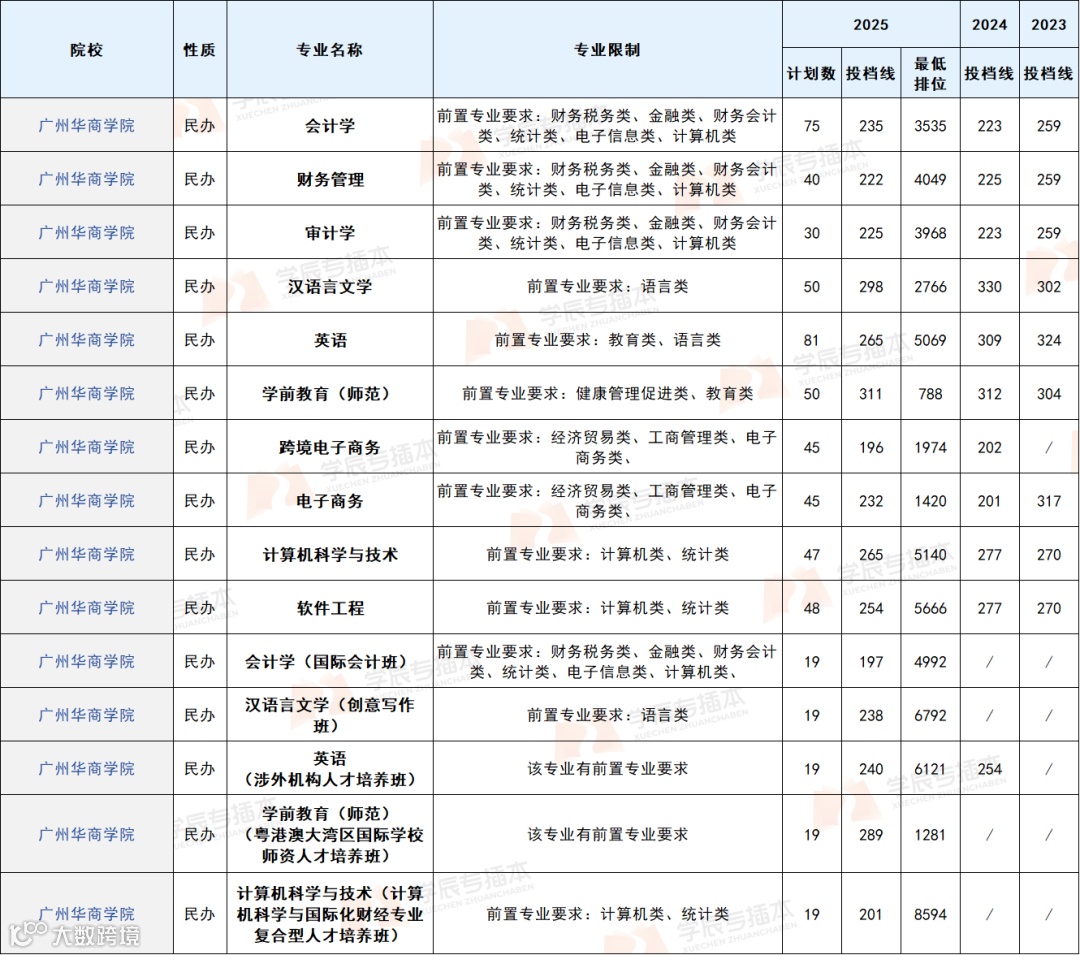
Task: Click the 最低排位 sub-header
Action: coord(930,74)
